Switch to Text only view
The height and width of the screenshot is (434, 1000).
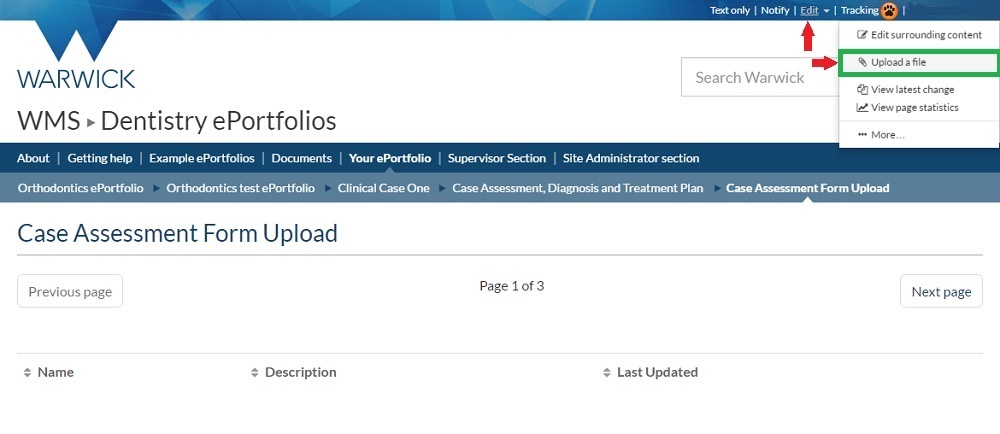coord(730,11)
